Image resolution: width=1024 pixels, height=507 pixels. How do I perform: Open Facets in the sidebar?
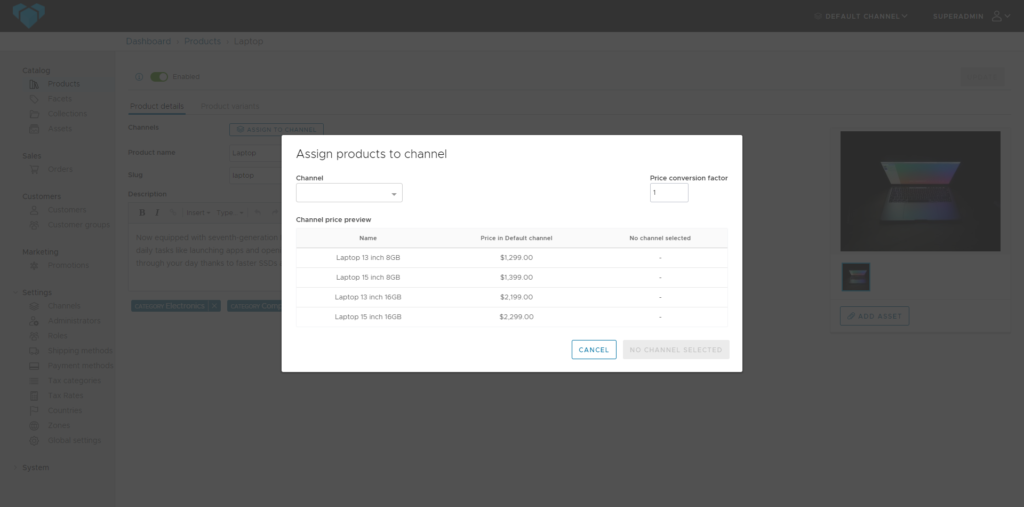pyautogui.click(x=59, y=99)
